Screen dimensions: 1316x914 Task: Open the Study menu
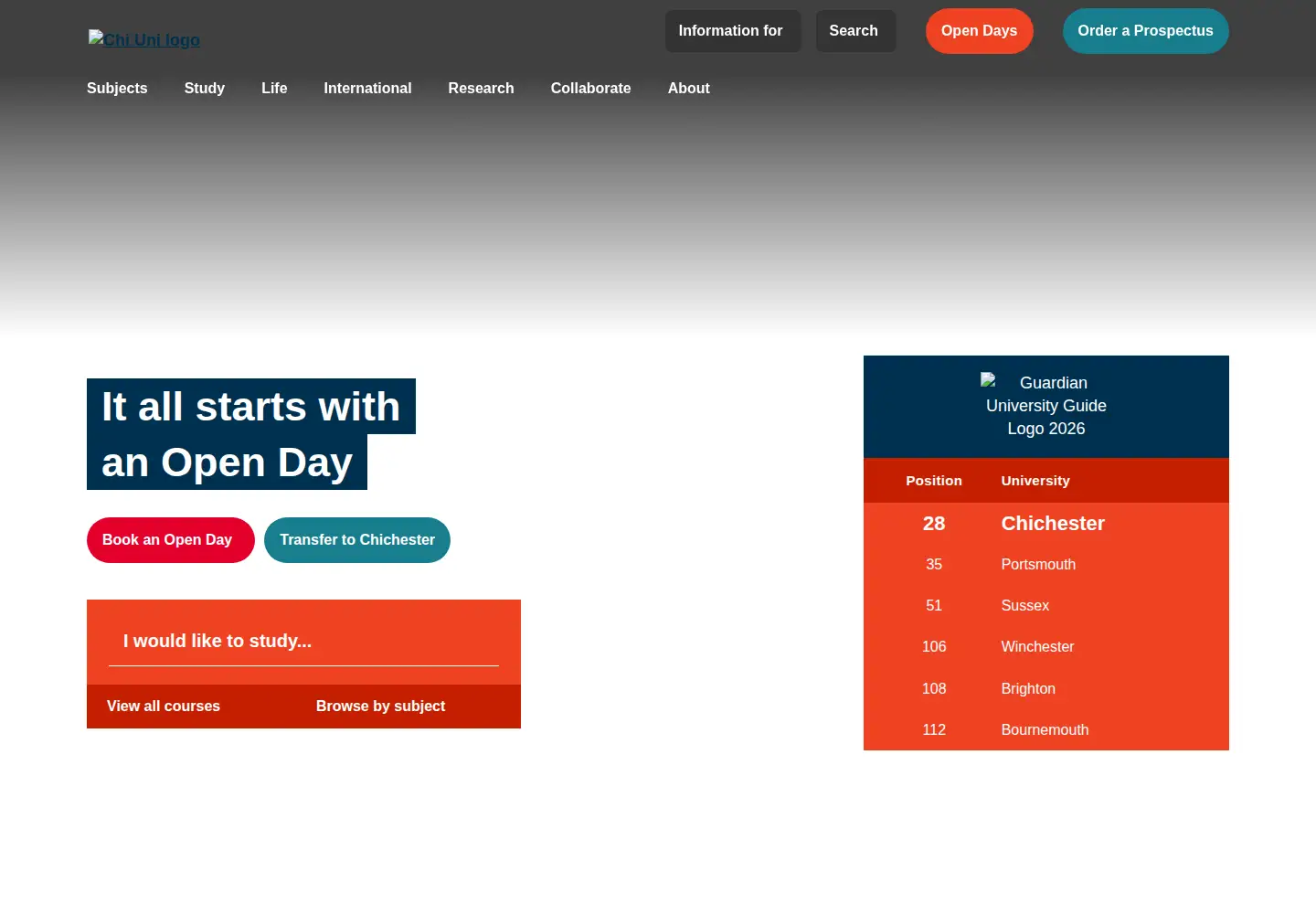(205, 89)
